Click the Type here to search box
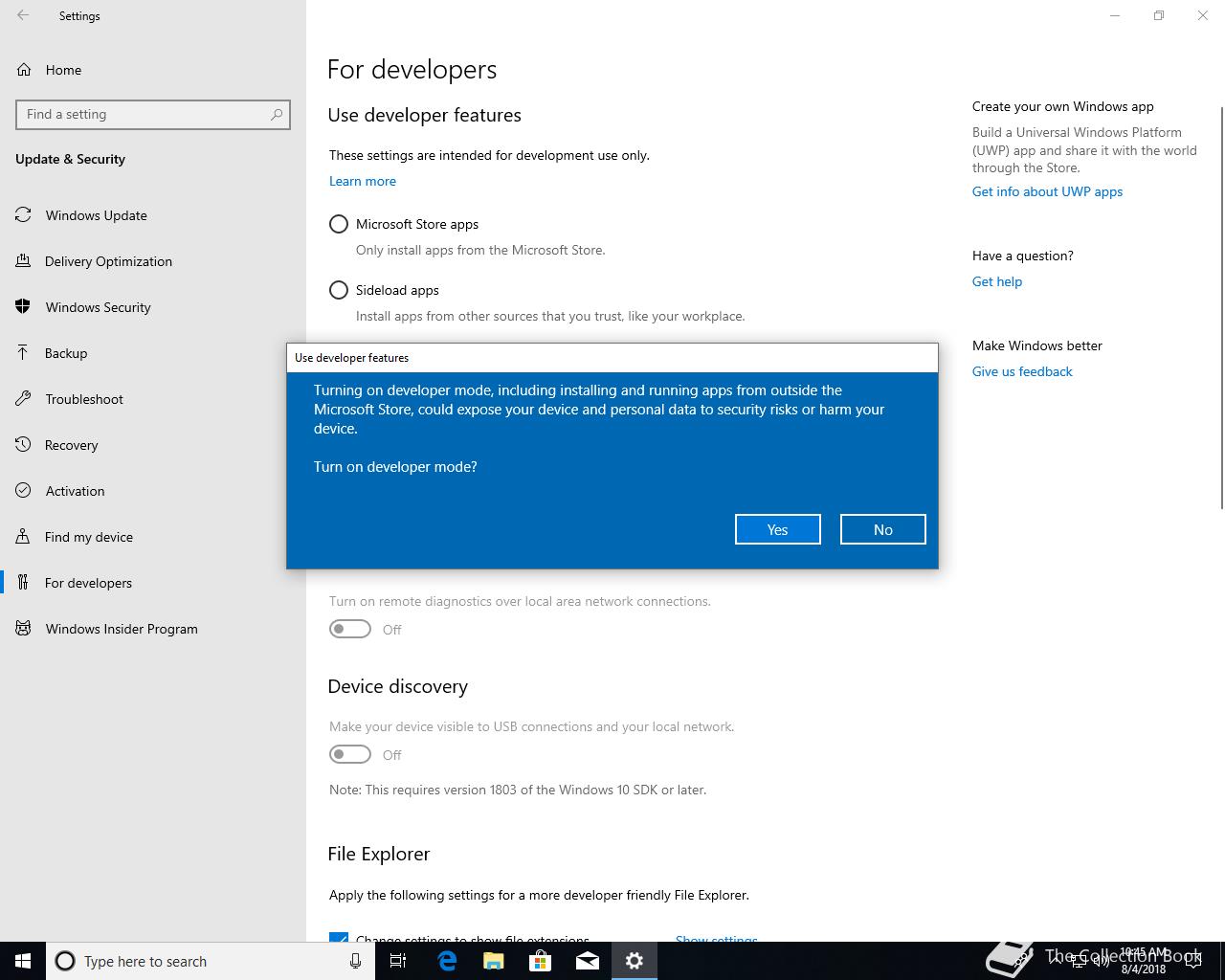1225x980 pixels. point(210,961)
